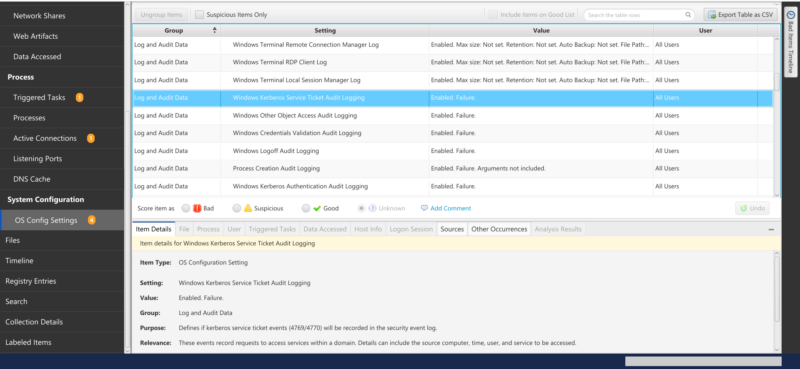Select Windows Kerberos Authentication Audit Logging row
The width and height of the screenshot is (800, 369).
453,186
